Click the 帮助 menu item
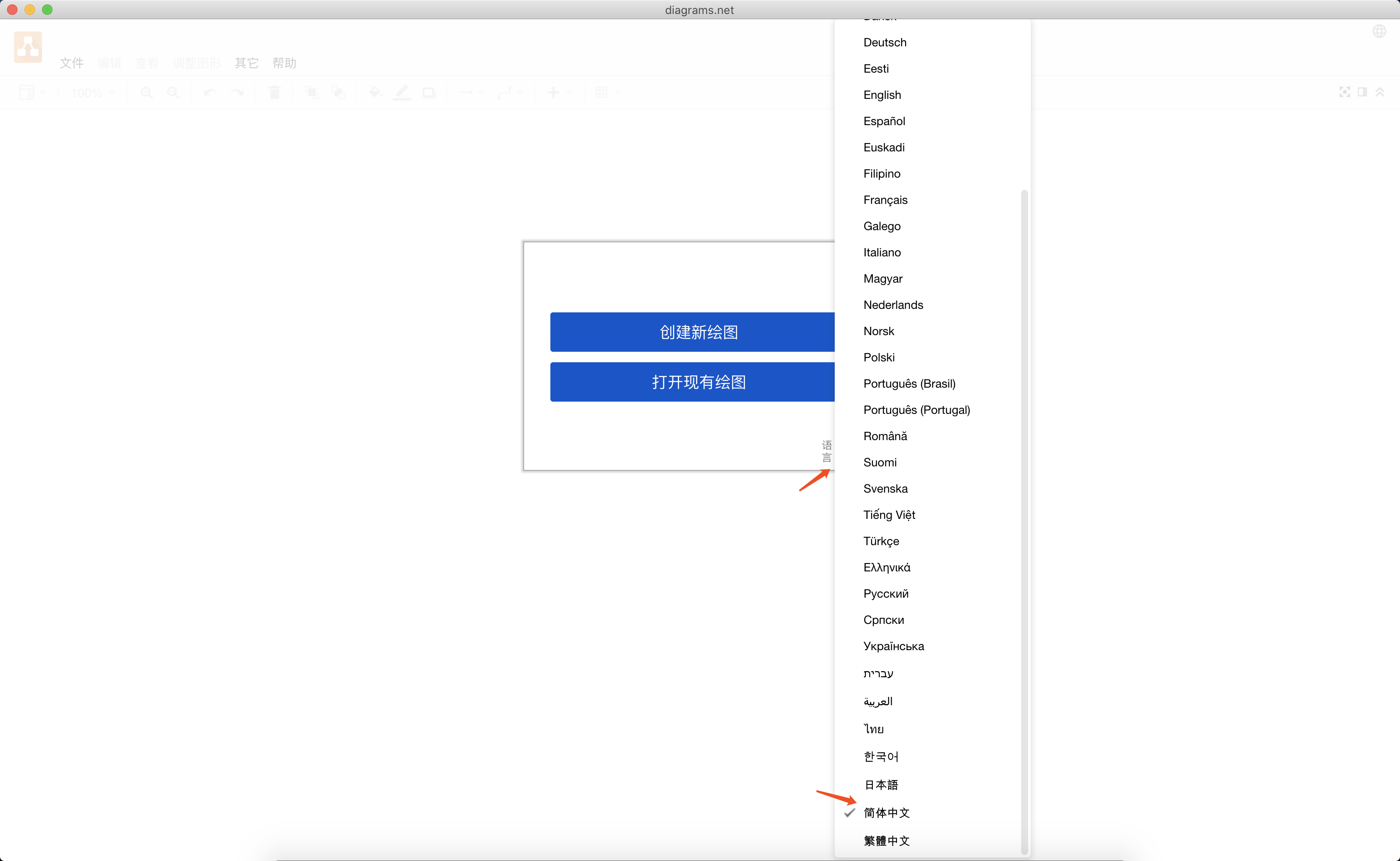 pyautogui.click(x=283, y=62)
